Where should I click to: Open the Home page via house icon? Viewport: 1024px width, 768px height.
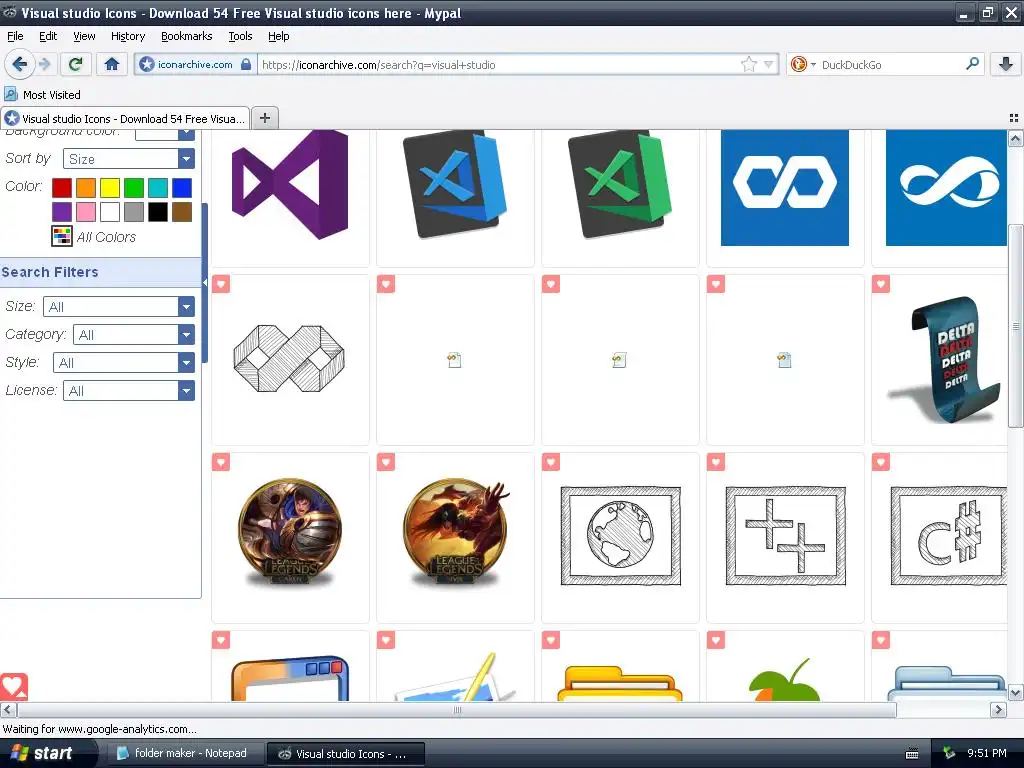point(112,64)
